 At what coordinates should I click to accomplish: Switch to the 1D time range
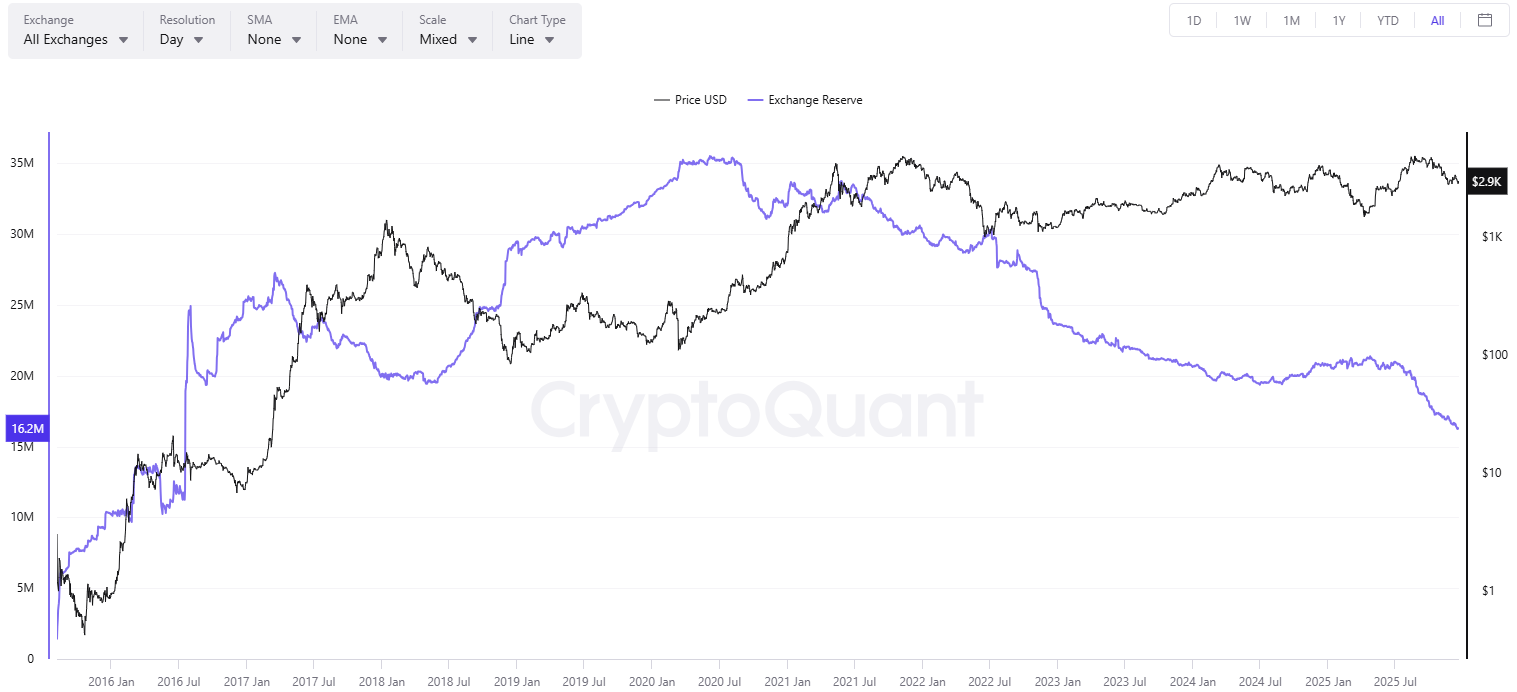pos(1193,19)
